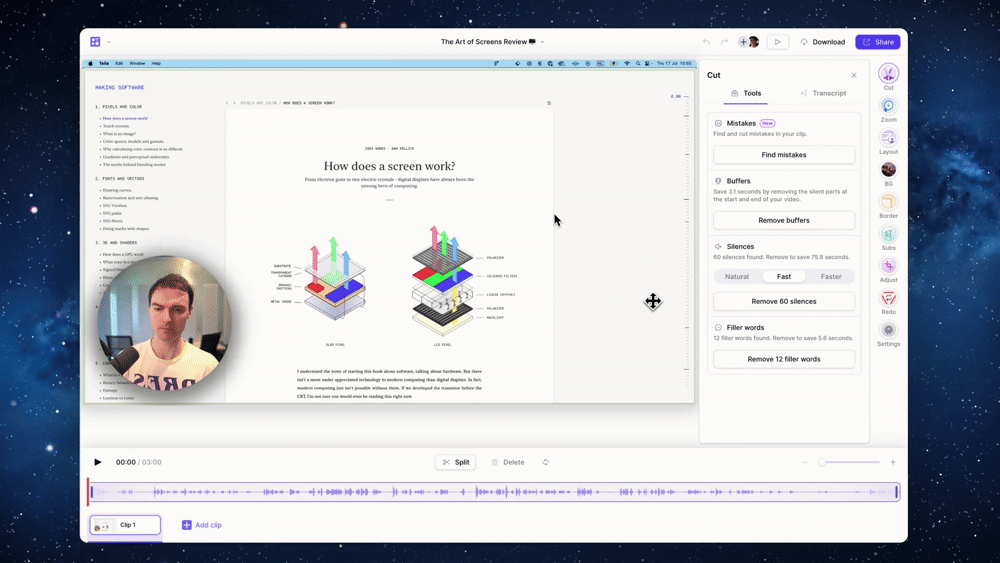The height and width of the screenshot is (563, 1000).
Task: Click the timeline zoom-in plus icon
Action: pyautogui.click(x=893, y=462)
